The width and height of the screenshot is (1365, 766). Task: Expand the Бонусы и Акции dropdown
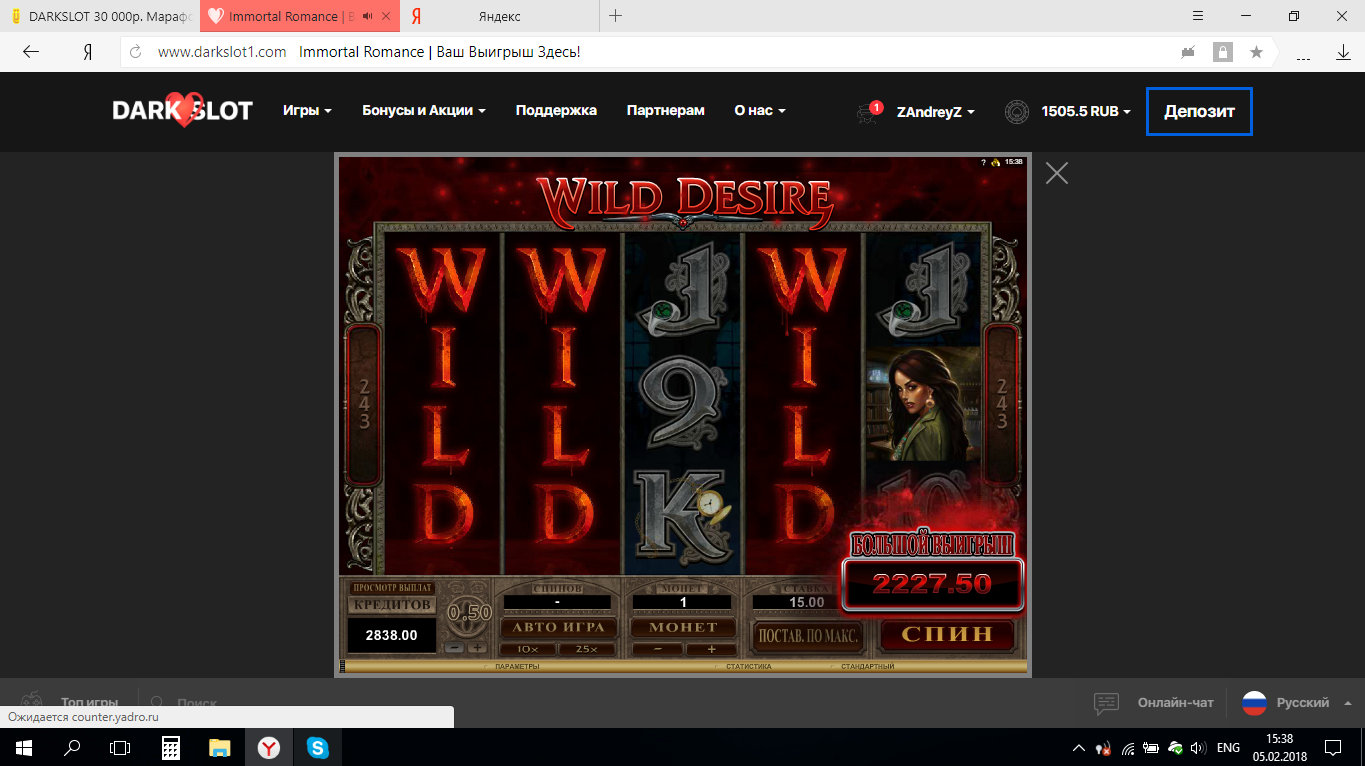point(424,111)
